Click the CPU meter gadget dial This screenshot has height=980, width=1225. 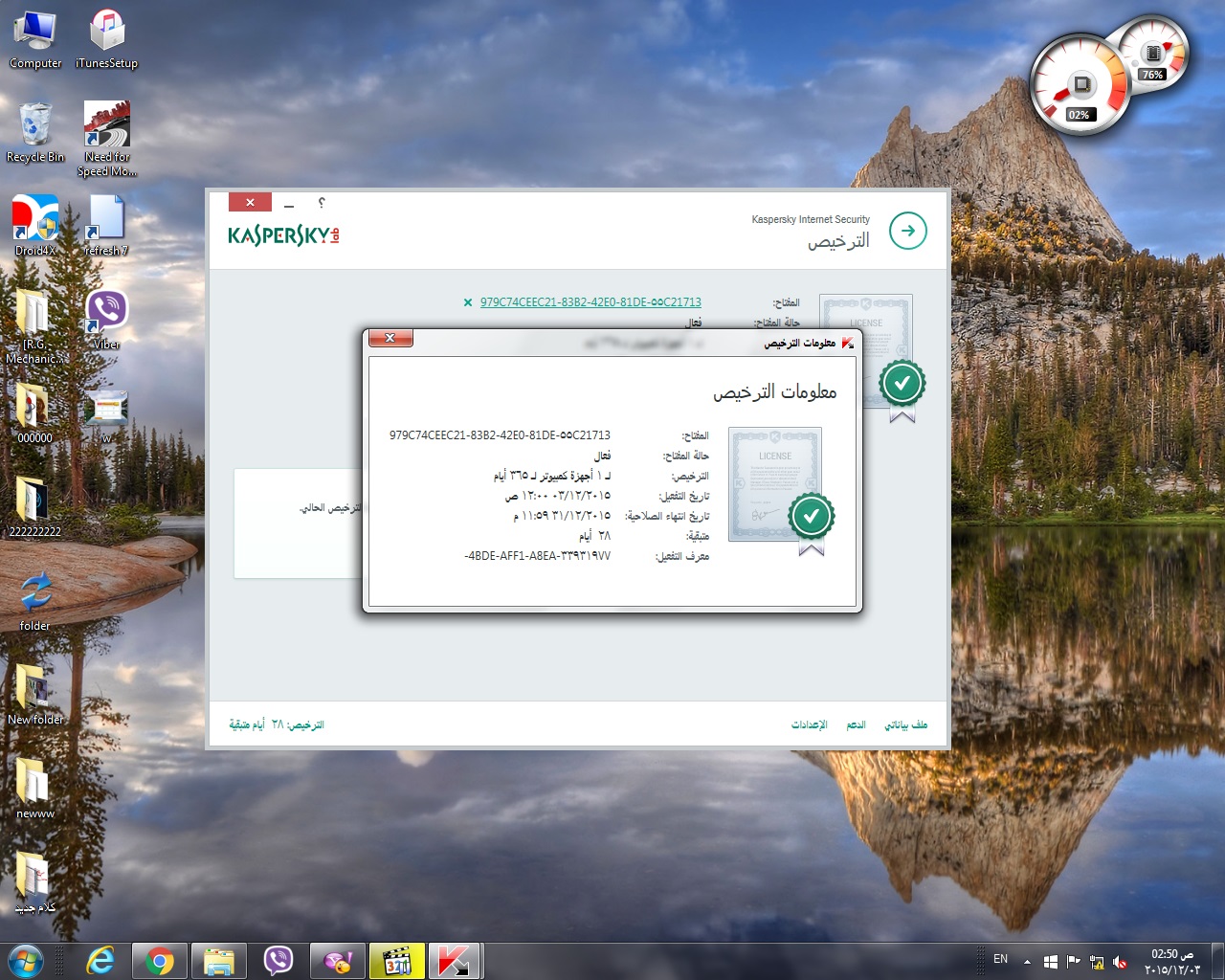1081,86
